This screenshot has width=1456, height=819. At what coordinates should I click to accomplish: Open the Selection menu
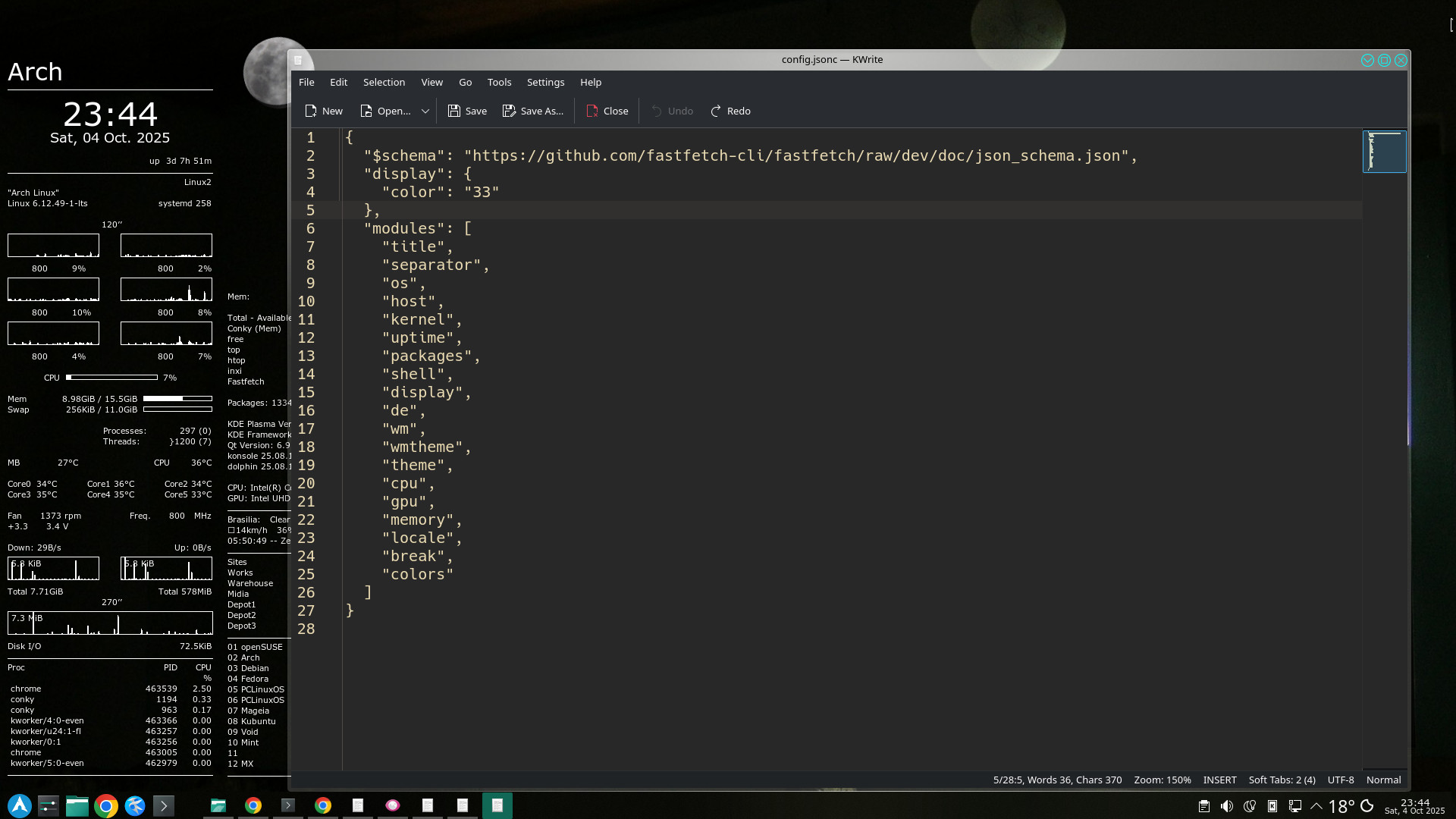384,82
